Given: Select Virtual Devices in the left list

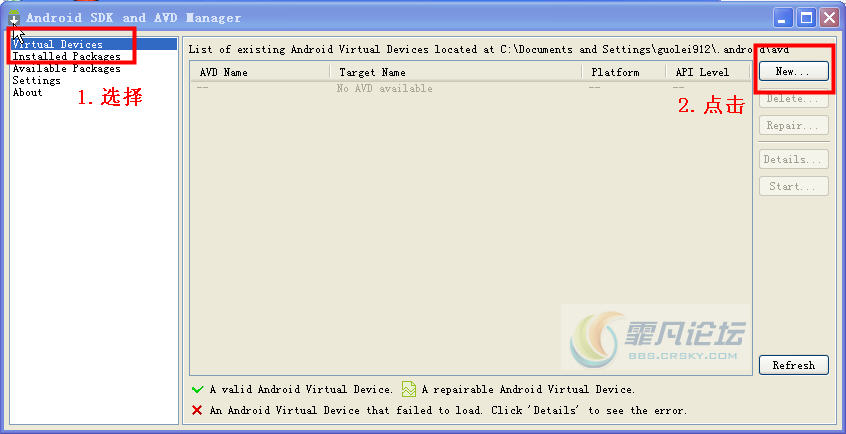Looking at the screenshot, I should [94, 44].
